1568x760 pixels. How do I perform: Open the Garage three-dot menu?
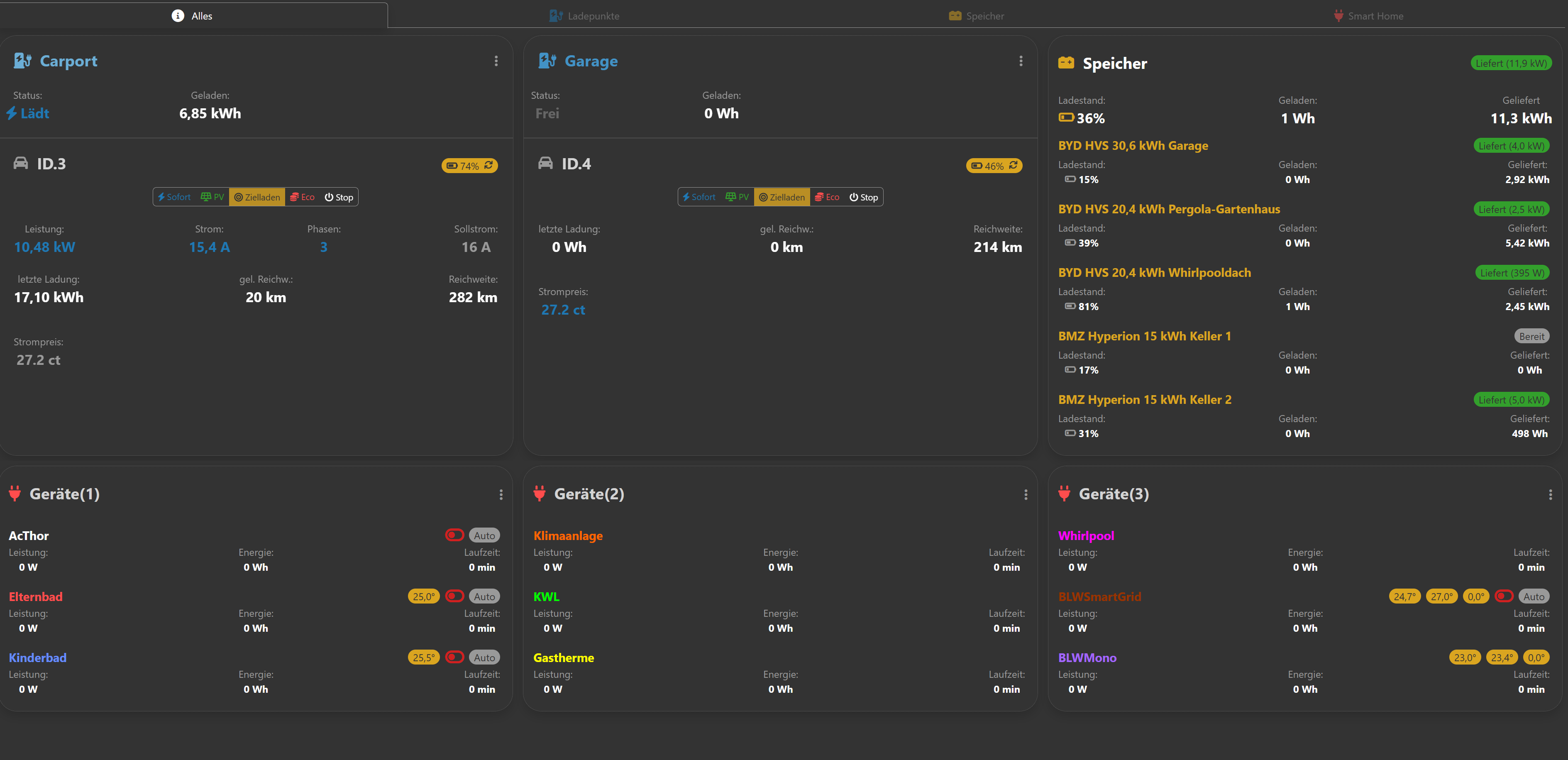coord(1021,61)
